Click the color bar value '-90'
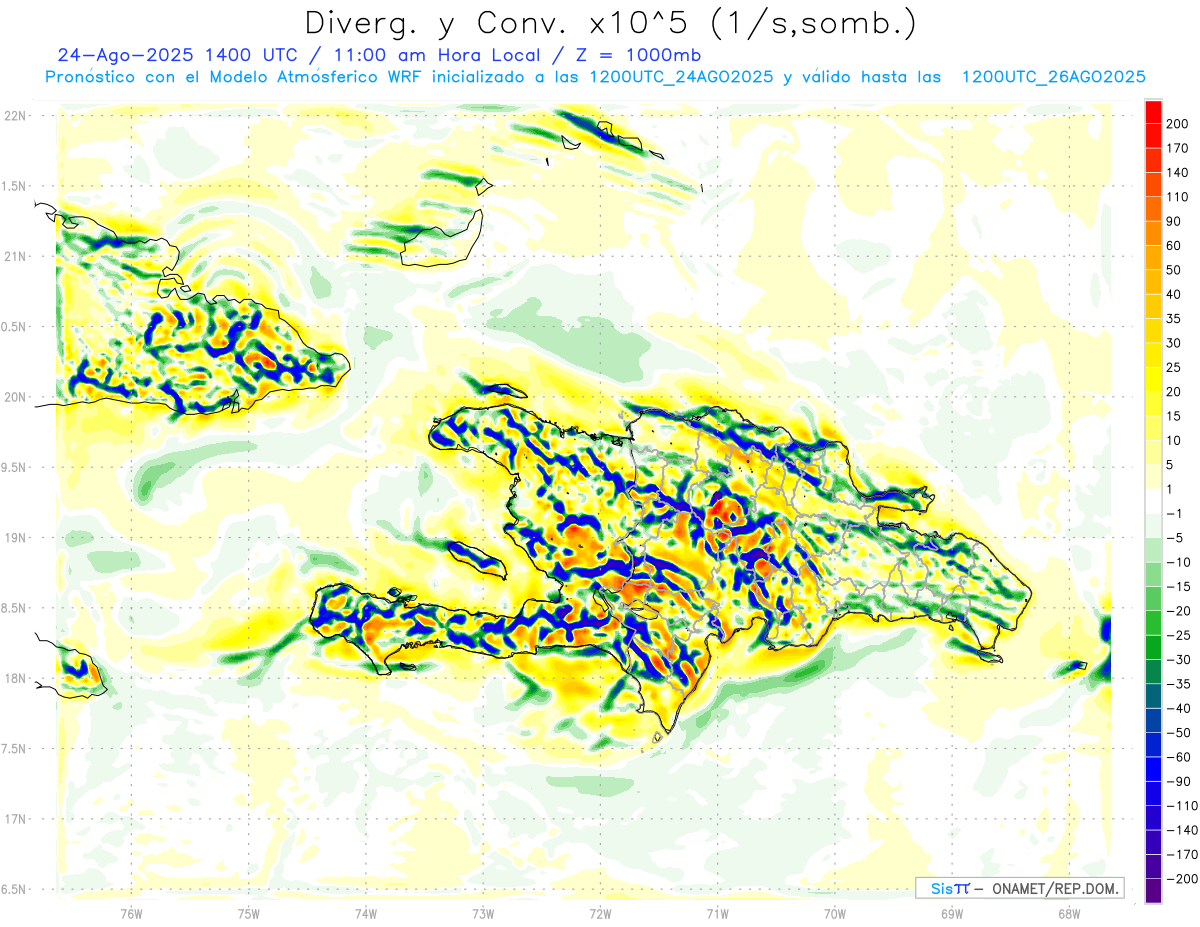The height and width of the screenshot is (927, 1200). pyautogui.click(x=1177, y=781)
